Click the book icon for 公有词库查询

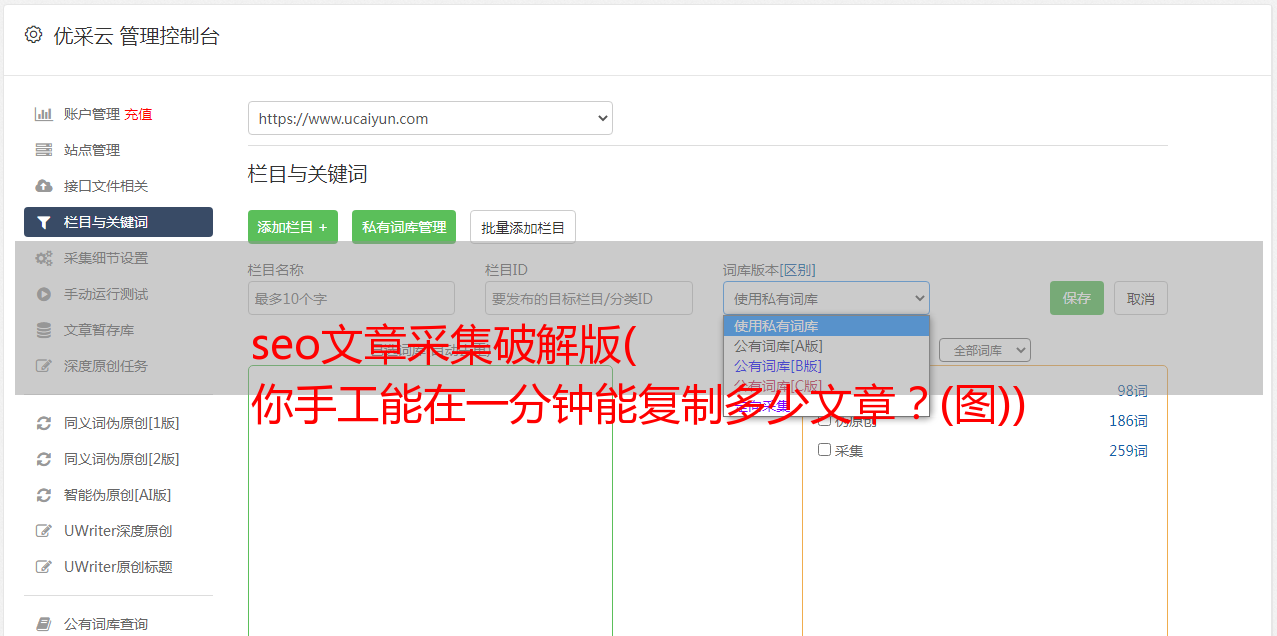[44, 624]
